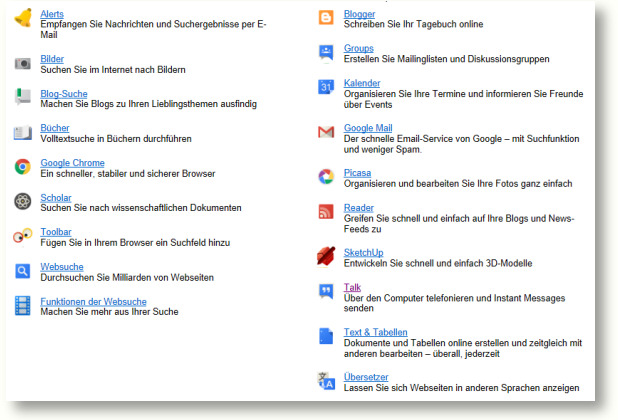Open the SketchUp link
Screen dimensions: 618x420
(363, 253)
